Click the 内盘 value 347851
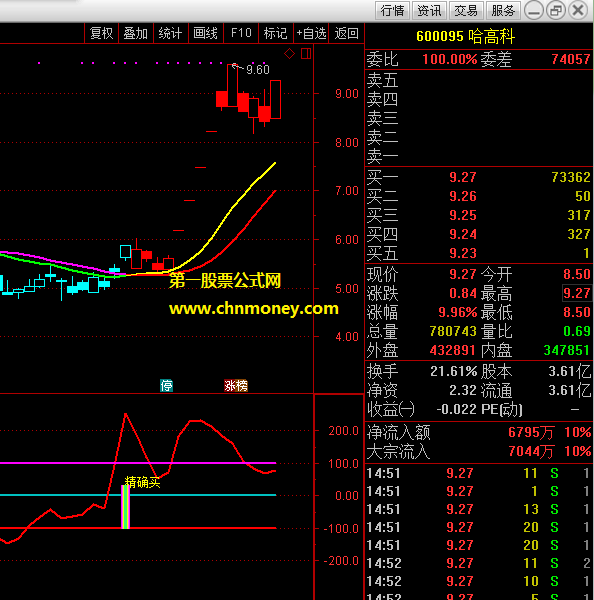Screen dimensions: 594x600 pos(567,350)
